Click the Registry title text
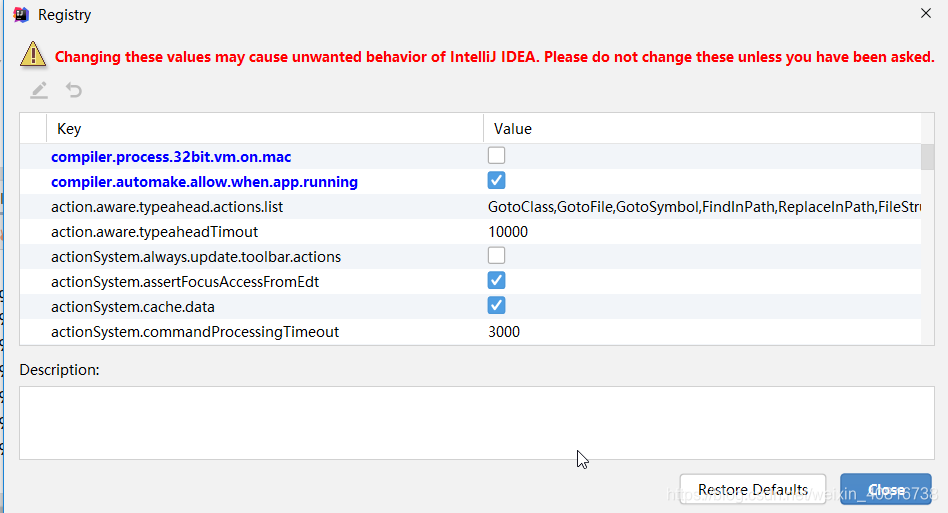The width and height of the screenshot is (948, 513). tap(65, 15)
